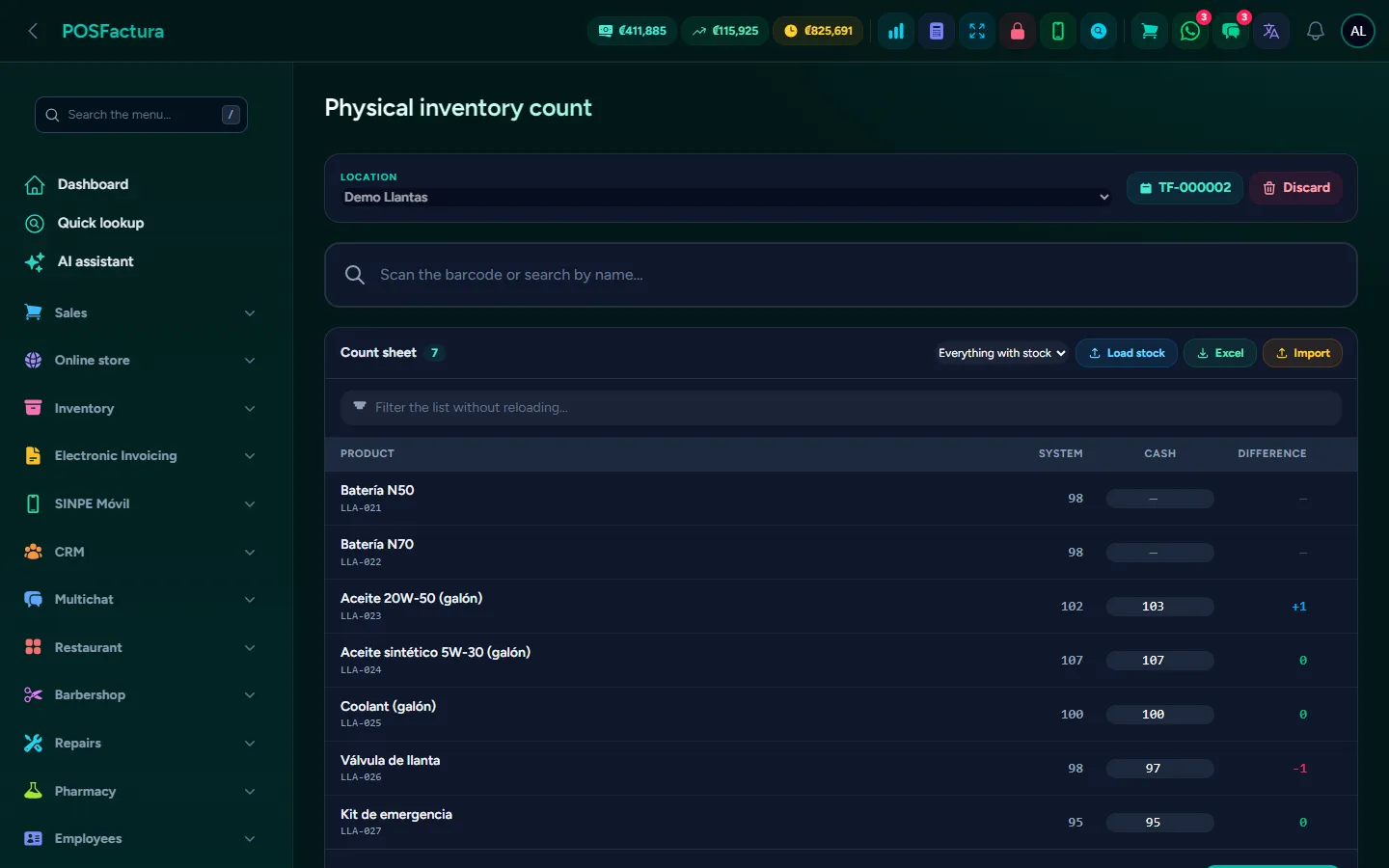Focus the Search the menu field

tap(141, 115)
